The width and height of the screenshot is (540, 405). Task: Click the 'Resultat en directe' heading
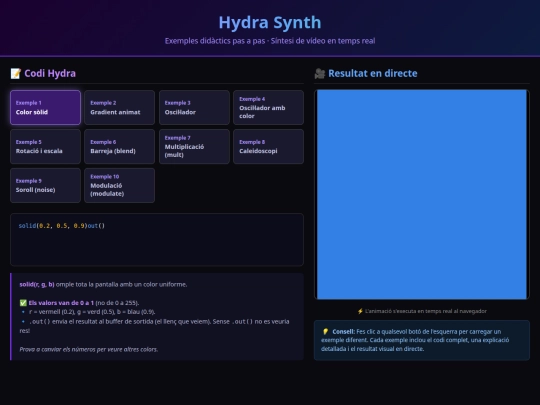(x=373, y=73)
